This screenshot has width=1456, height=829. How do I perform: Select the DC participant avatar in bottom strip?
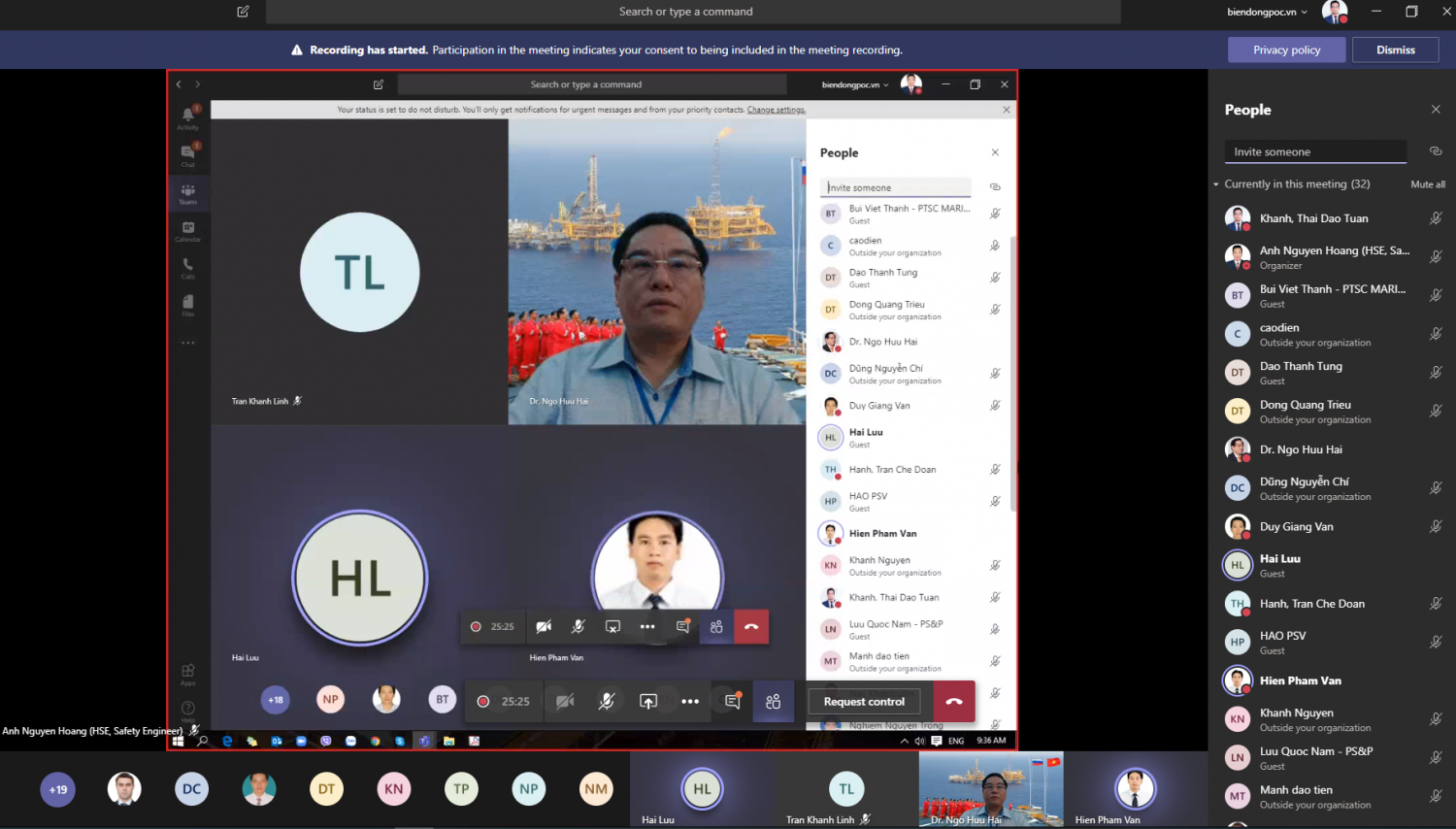point(192,789)
